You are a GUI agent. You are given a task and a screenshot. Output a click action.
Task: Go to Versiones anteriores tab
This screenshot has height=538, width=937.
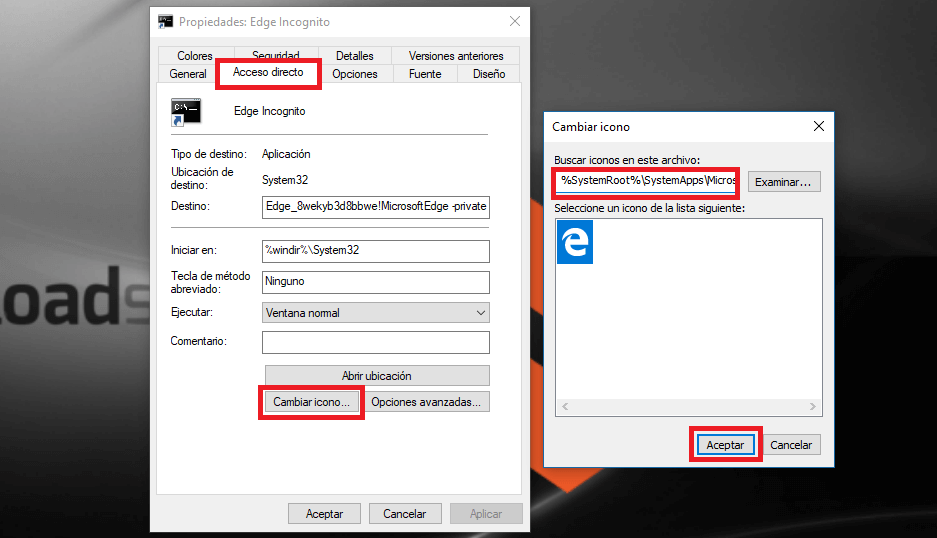point(456,56)
